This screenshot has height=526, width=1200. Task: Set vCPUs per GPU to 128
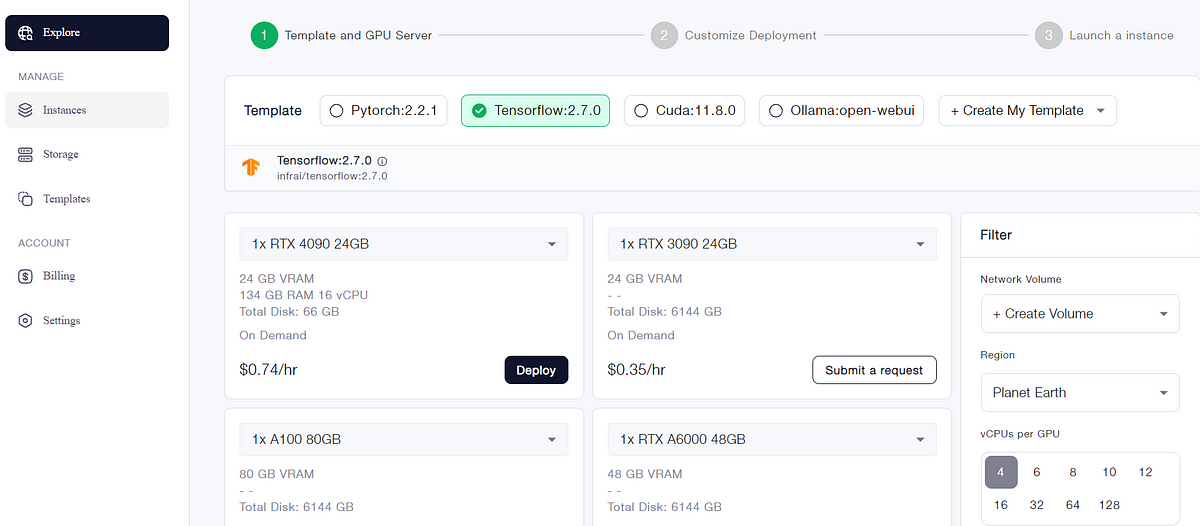(1109, 505)
